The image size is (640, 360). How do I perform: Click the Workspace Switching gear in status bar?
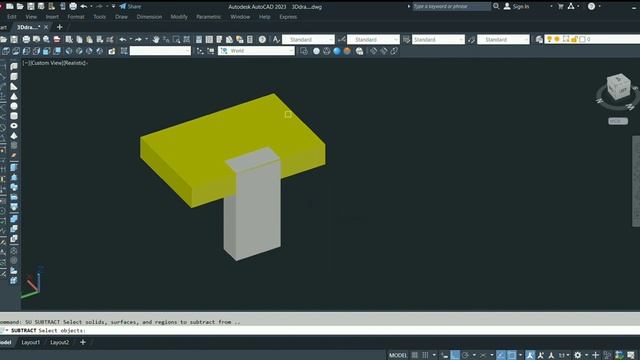click(x=577, y=355)
